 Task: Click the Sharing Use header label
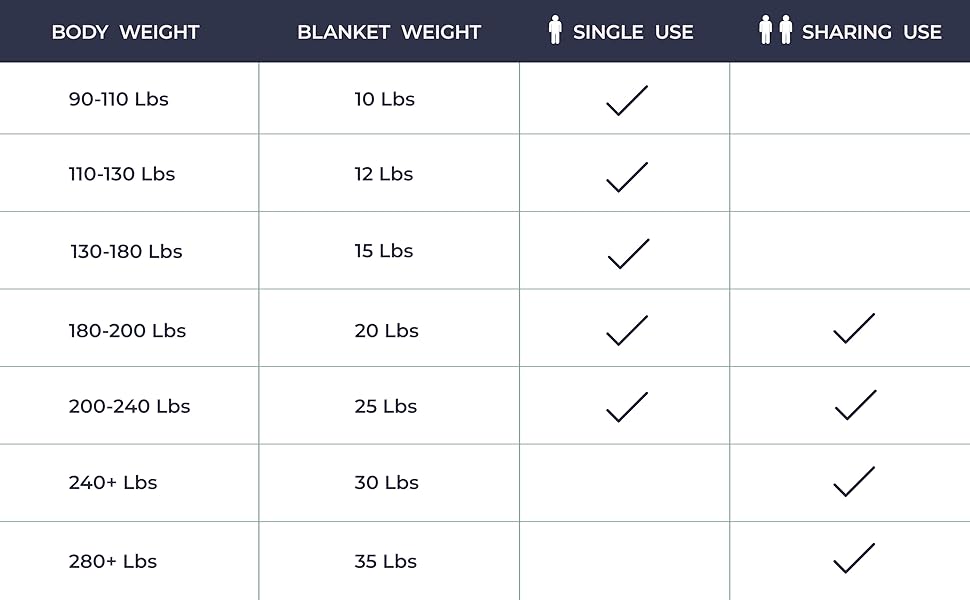pos(871,32)
